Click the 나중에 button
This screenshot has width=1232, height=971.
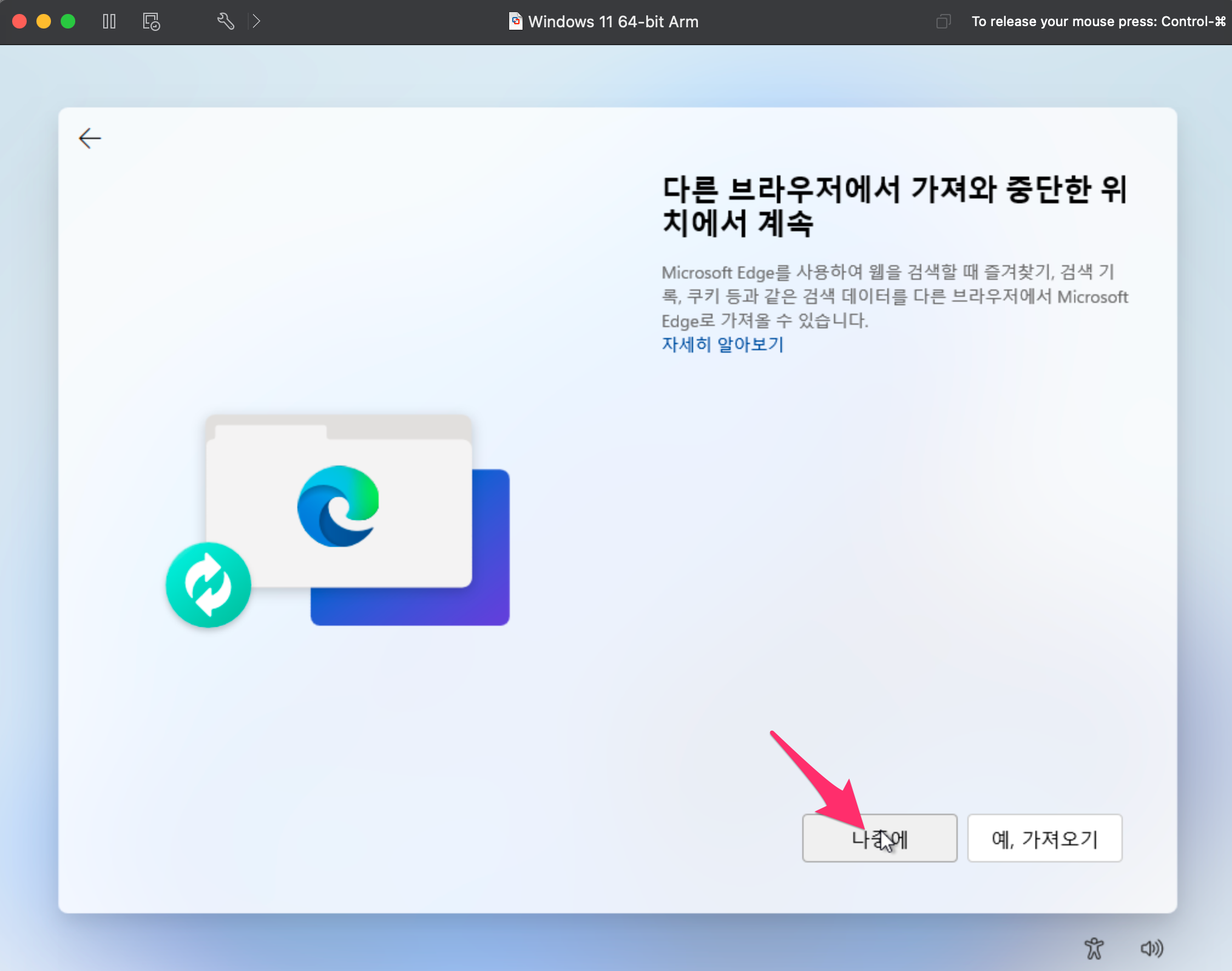(x=879, y=838)
